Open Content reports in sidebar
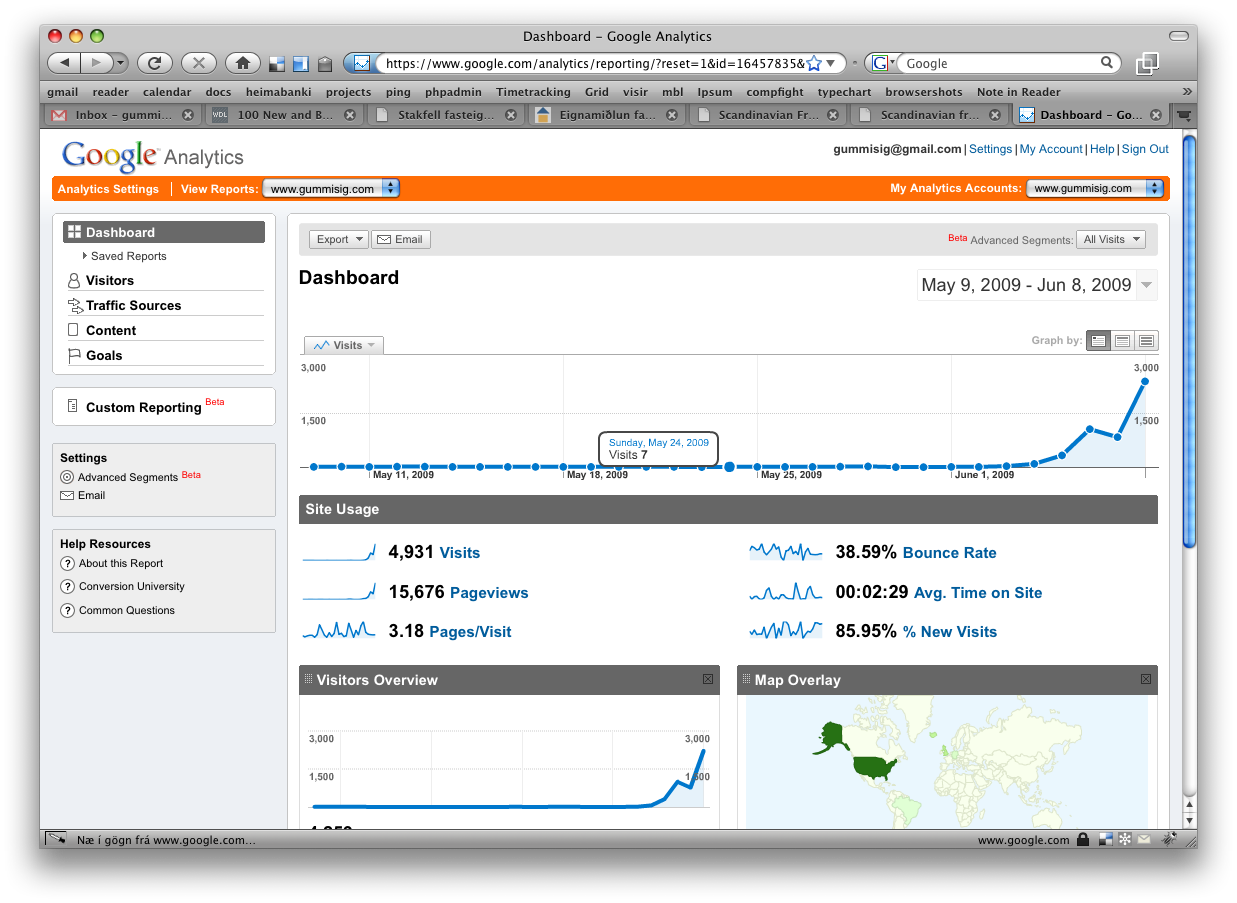 coord(111,331)
